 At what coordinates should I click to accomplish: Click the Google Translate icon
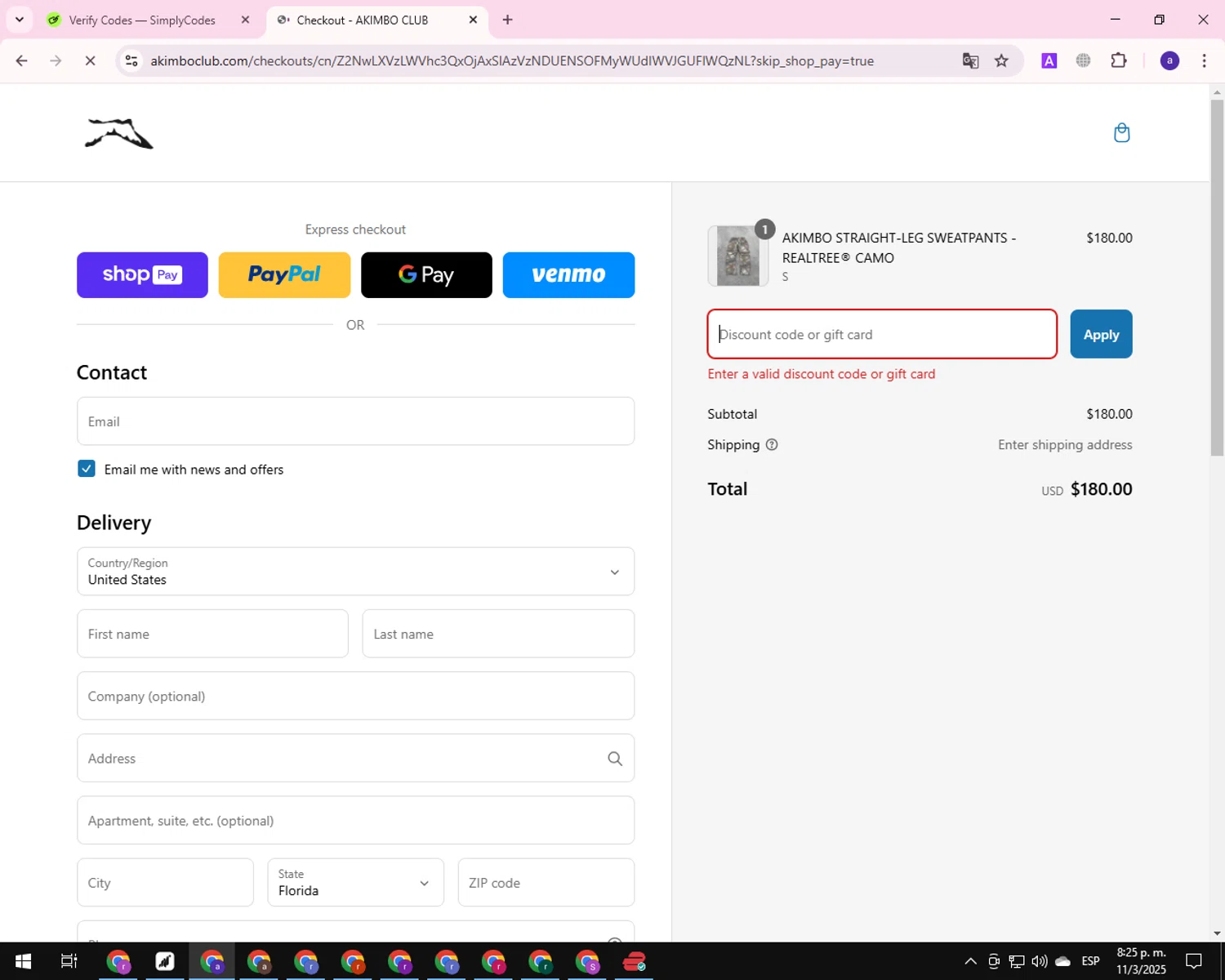(x=970, y=61)
